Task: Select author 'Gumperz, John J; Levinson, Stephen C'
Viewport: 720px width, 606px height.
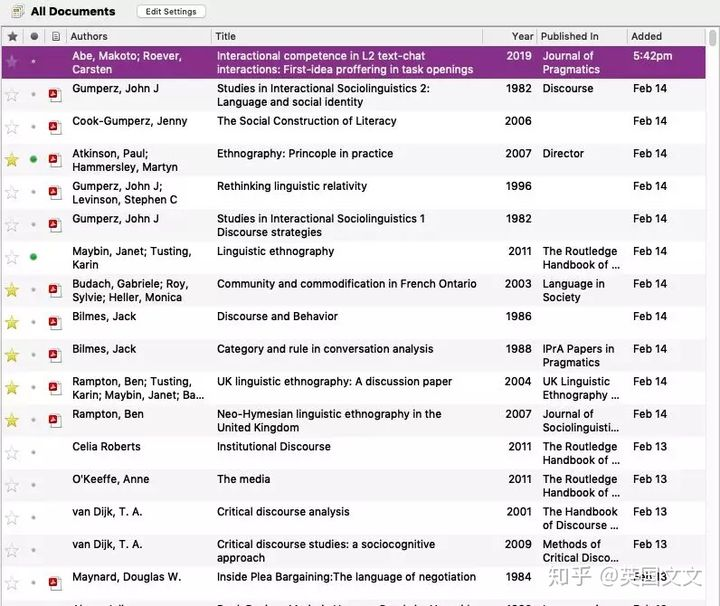Action: point(124,193)
